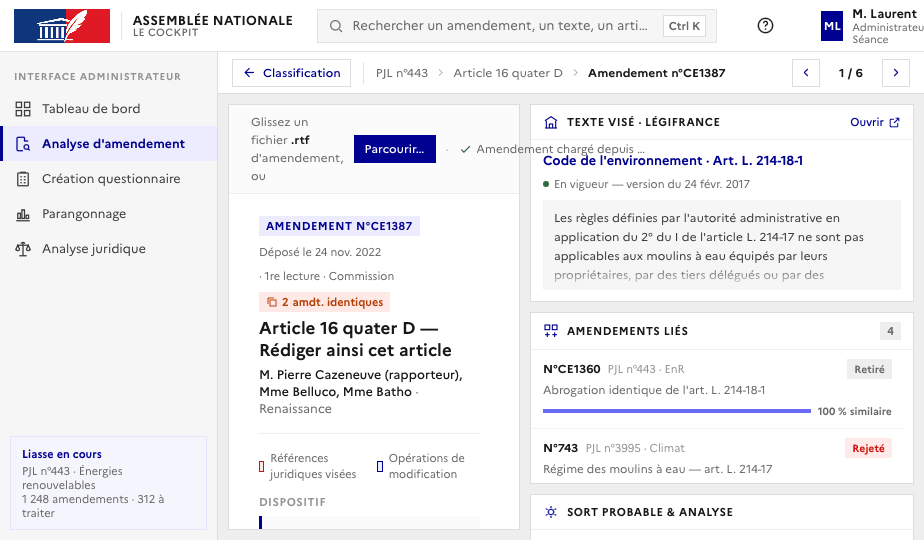Toggle Références juridiques visées red legend marker
Viewport: 924px width, 540px height.
click(262, 466)
